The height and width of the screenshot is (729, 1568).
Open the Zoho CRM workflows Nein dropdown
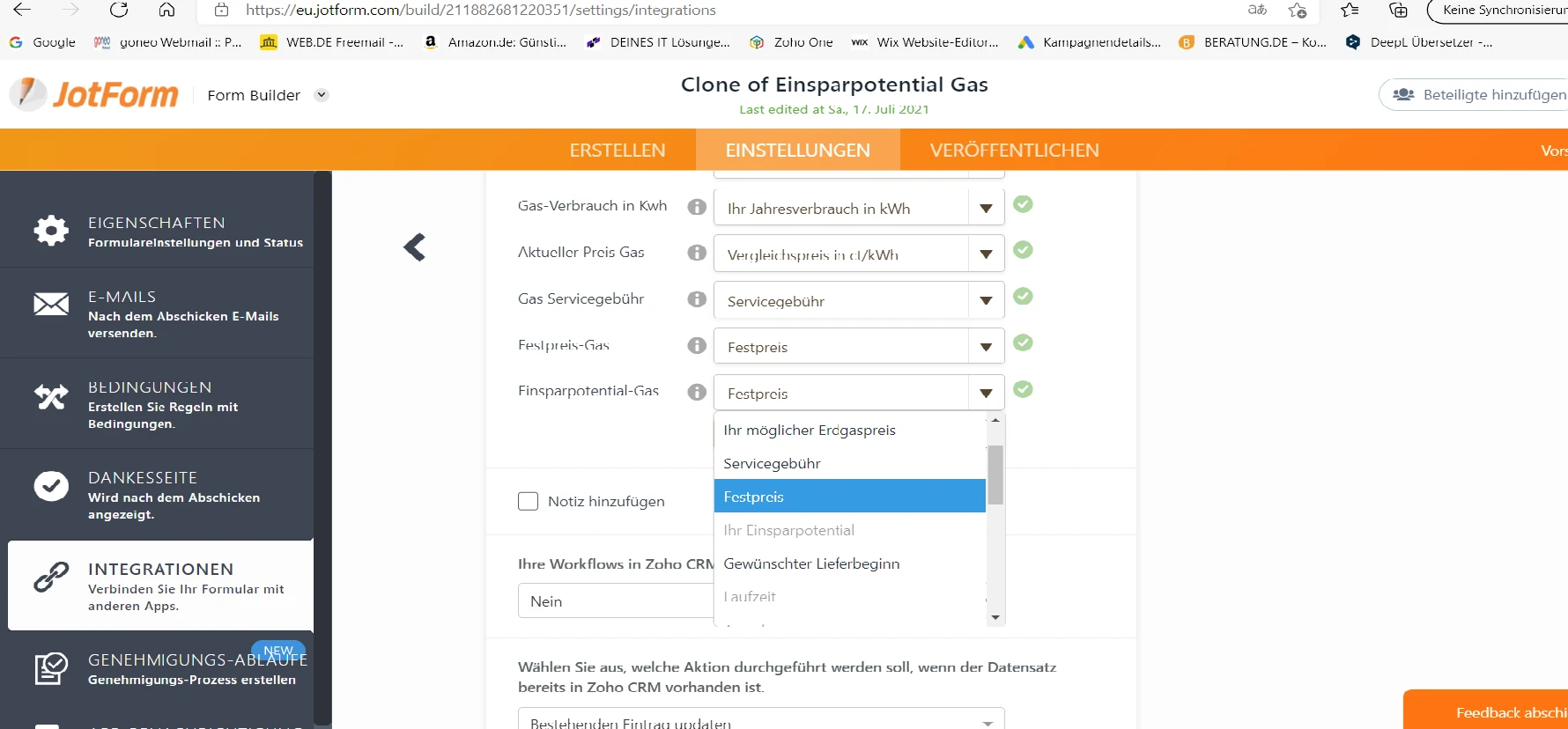617,600
